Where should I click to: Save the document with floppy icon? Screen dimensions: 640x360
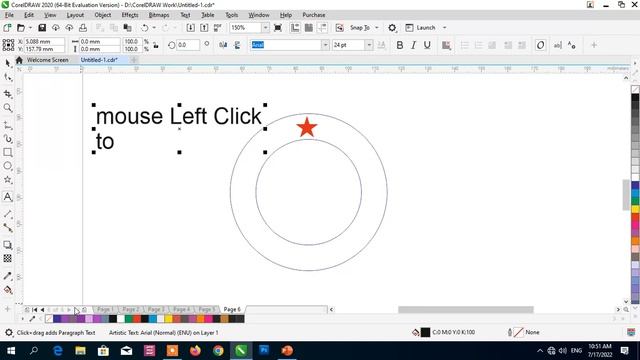pyautogui.click(x=42, y=28)
